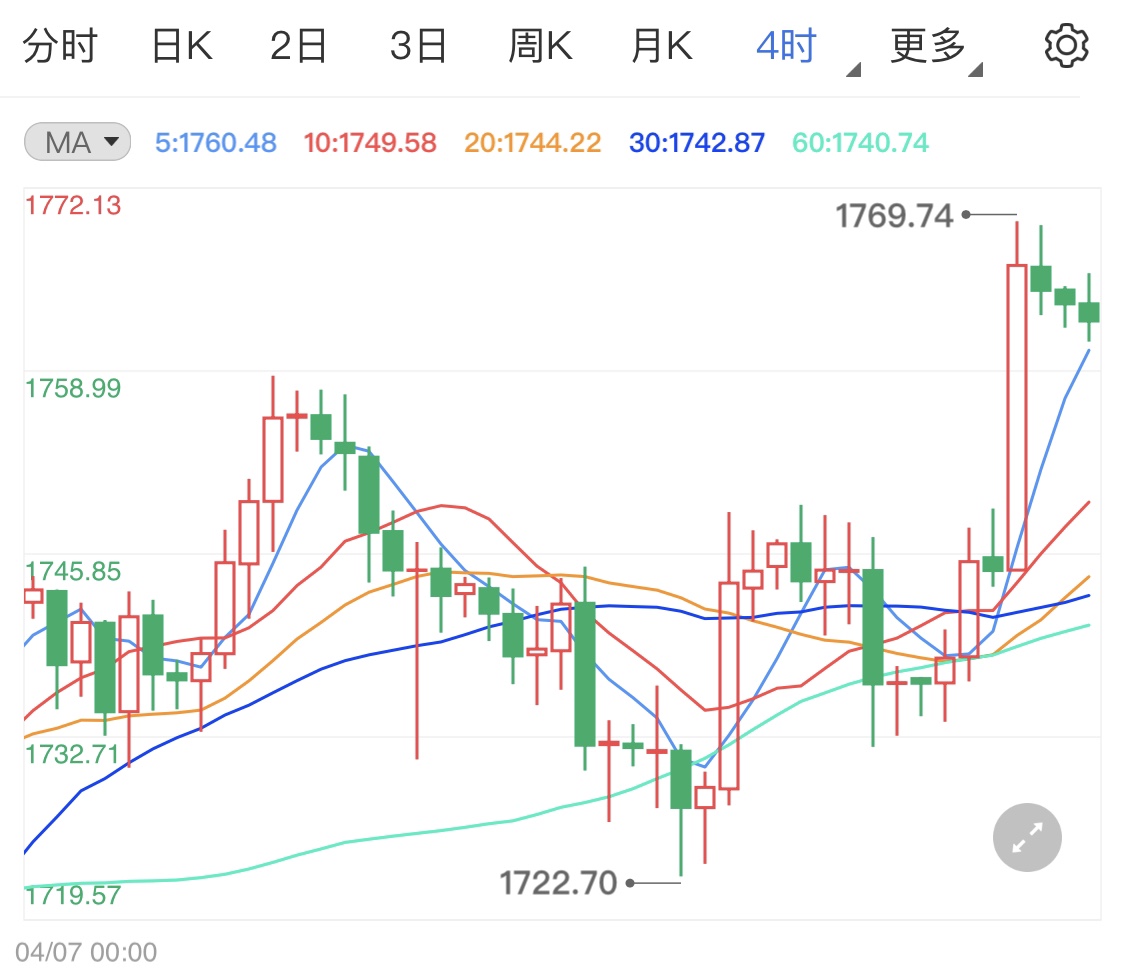Click the MA30 value 30:1742.87

click(x=697, y=143)
